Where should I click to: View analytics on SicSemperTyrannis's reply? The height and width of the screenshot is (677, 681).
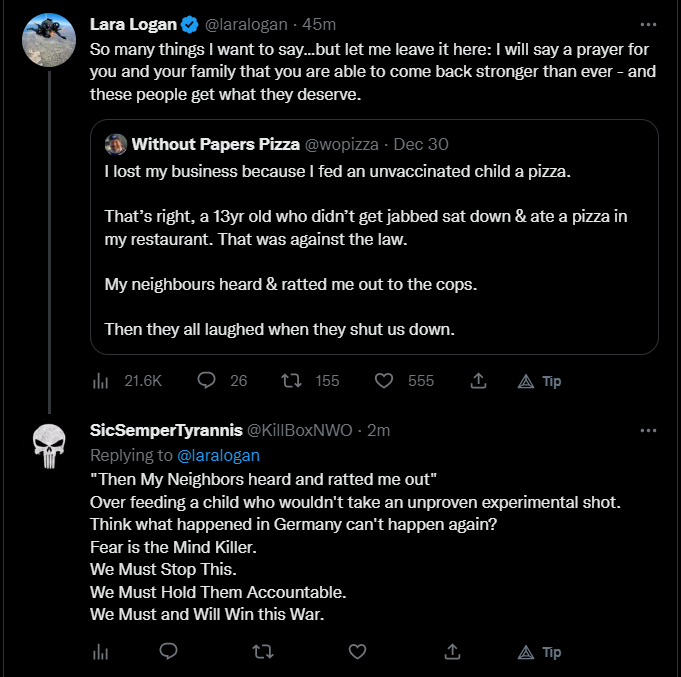coord(100,652)
